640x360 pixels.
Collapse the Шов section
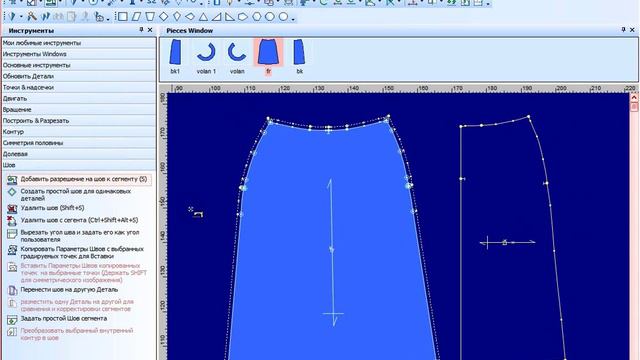click(x=79, y=165)
